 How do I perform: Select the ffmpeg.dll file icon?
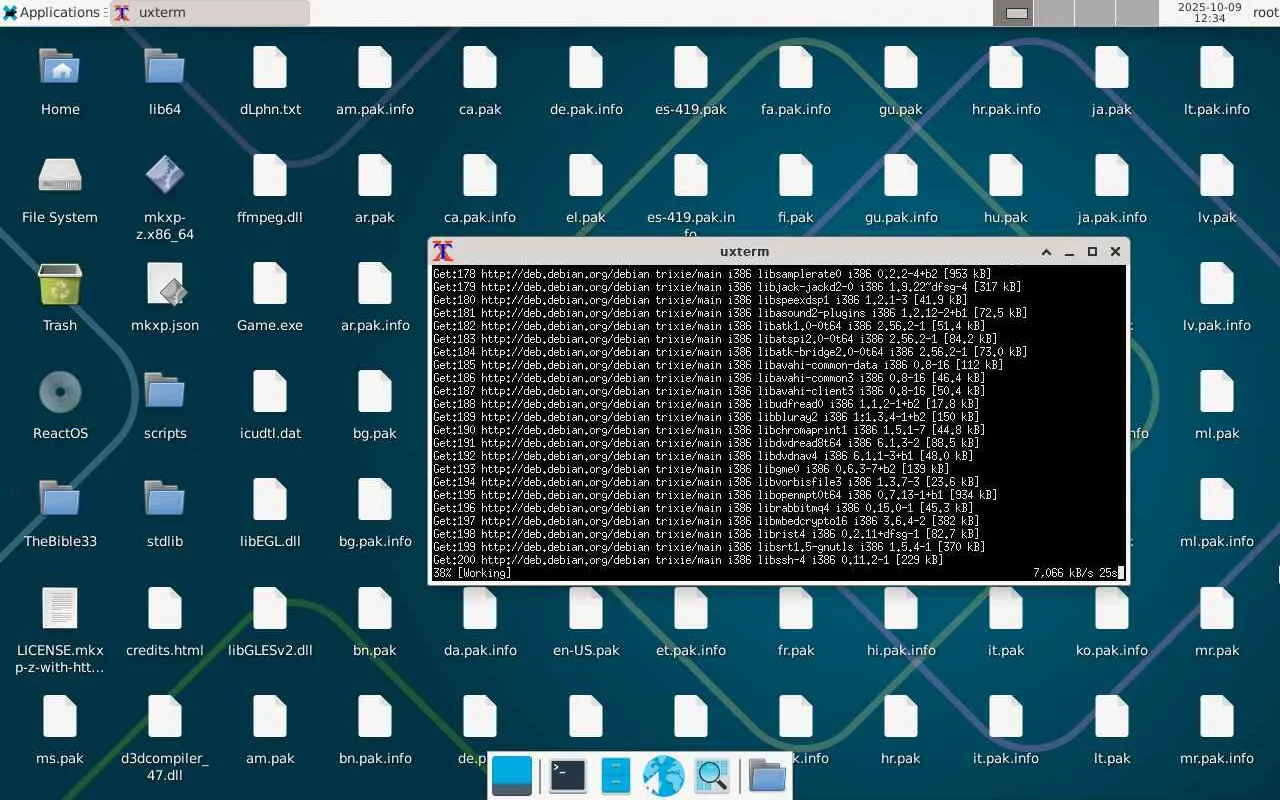click(x=270, y=176)
